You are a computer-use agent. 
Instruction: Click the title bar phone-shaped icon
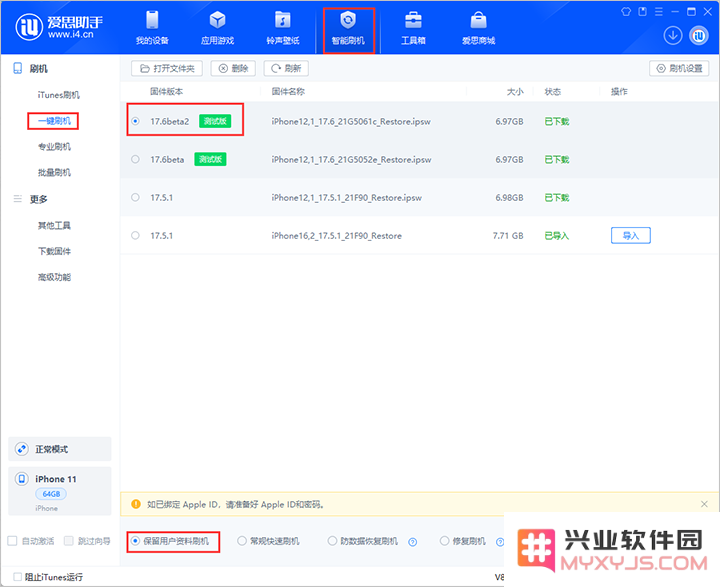coord(642,11)
